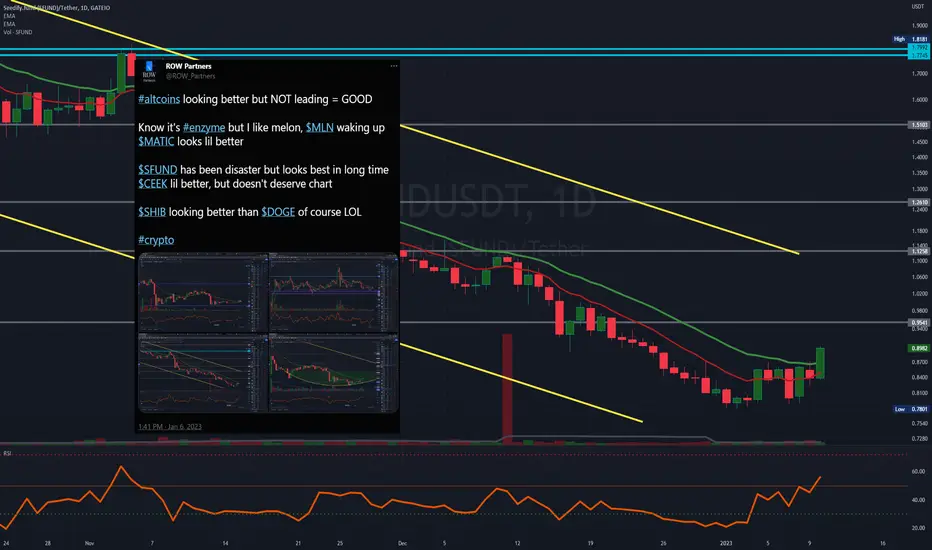Click the tweet timestamp 1:41 PM Jan 6, 2023
932x550 pixels.
tap(170, 426)
